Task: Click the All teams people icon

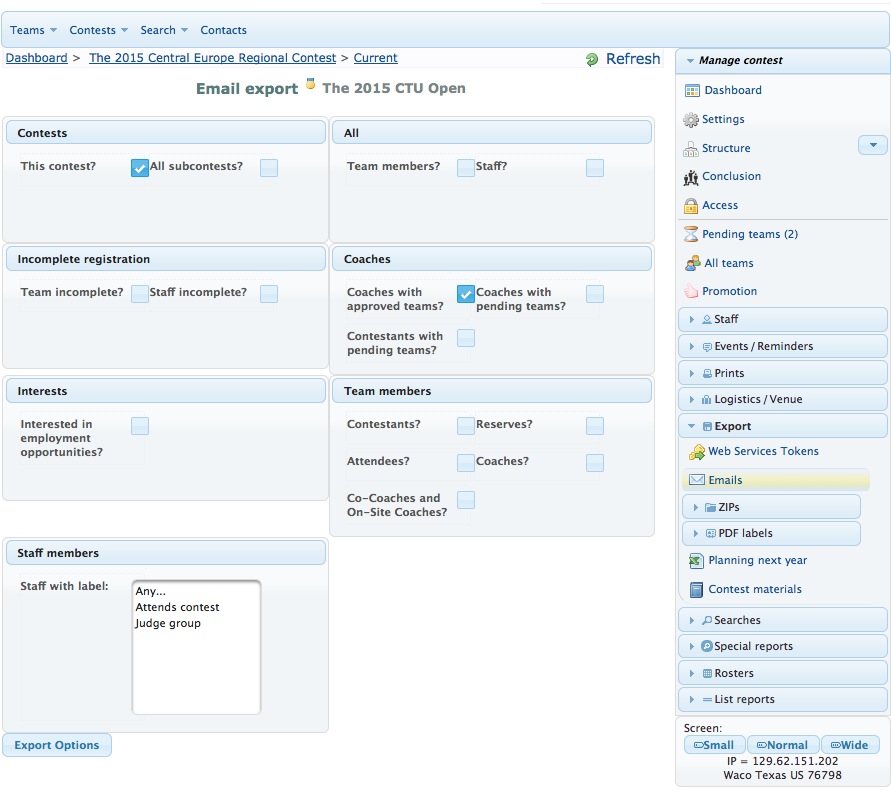Action: (x=692, y=263)
